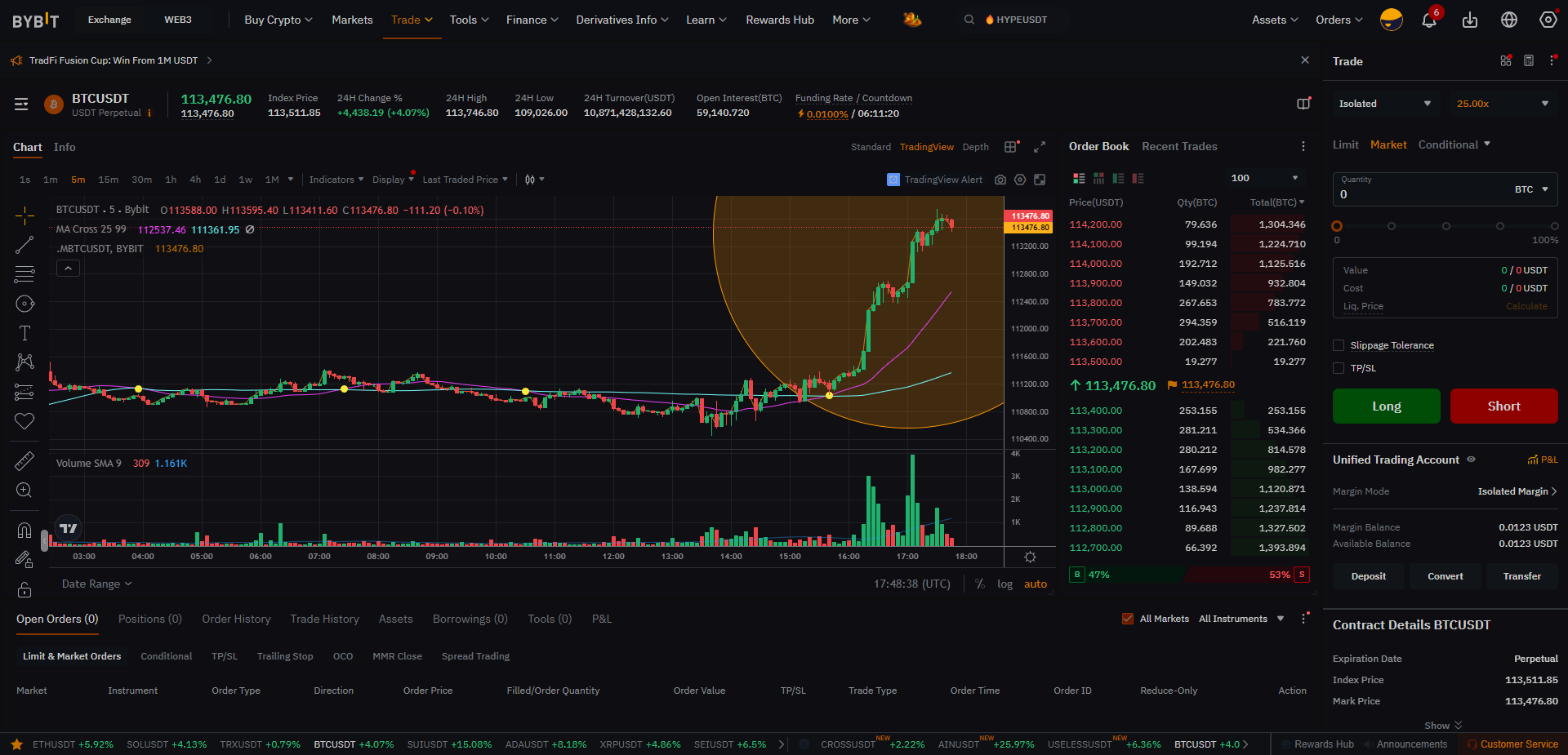
Task: Click the Transfer button
Action: coord(1521,576)
